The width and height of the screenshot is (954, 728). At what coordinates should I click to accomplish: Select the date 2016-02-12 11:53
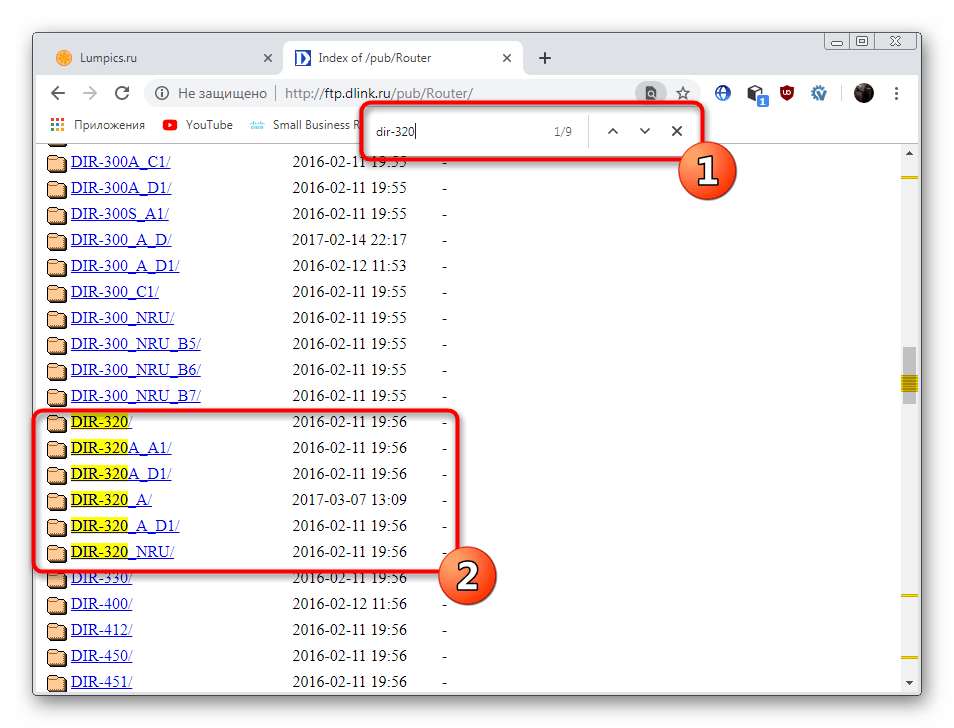[x=349, y=266]
